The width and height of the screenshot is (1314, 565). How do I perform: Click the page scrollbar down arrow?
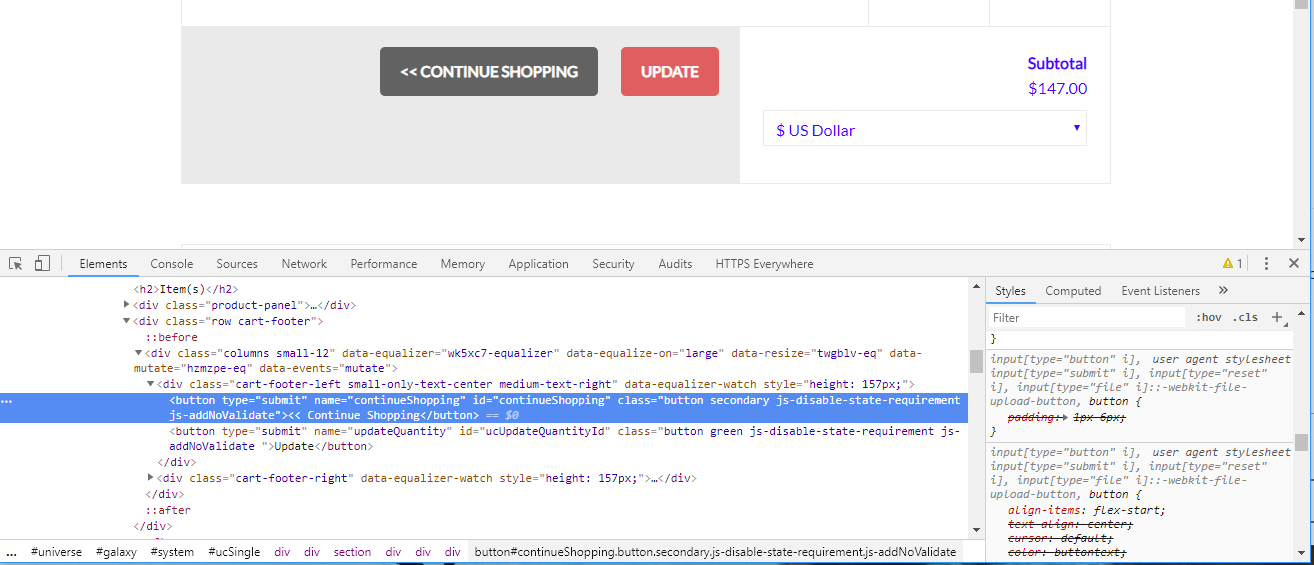1301,240
